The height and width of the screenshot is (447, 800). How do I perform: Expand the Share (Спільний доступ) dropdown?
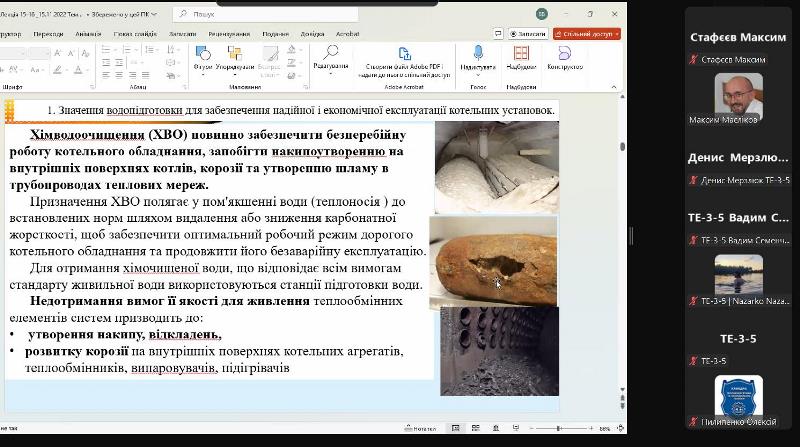(x=617, y=33)
